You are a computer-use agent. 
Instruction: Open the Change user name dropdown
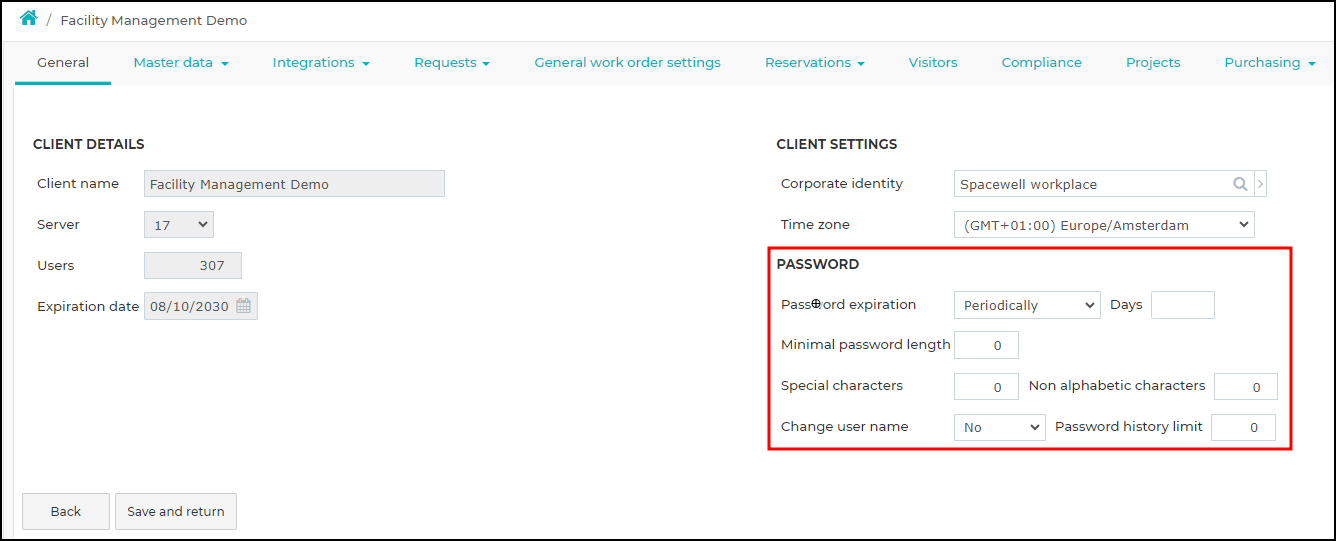pyautogui.click(x=1000, y=427)
